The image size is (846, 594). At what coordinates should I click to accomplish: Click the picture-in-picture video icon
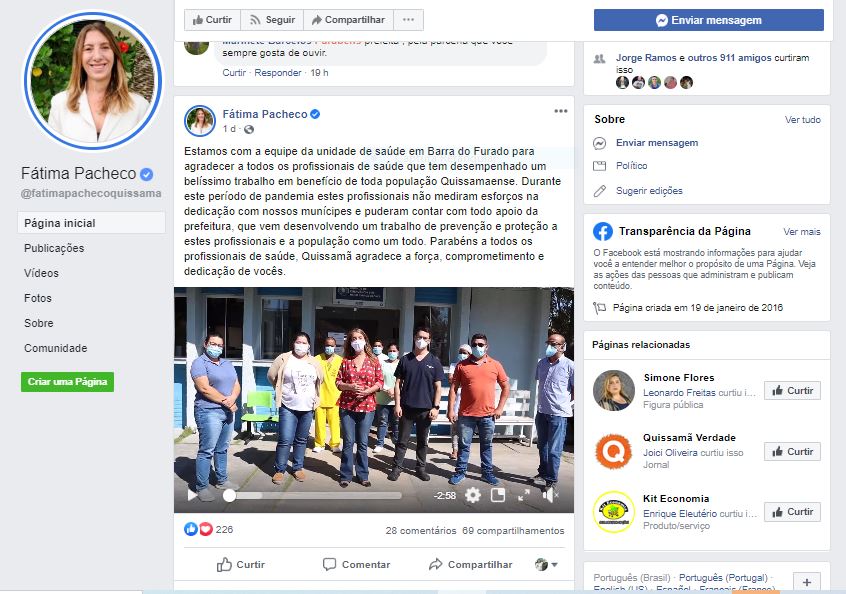click(x=497, y=495)
